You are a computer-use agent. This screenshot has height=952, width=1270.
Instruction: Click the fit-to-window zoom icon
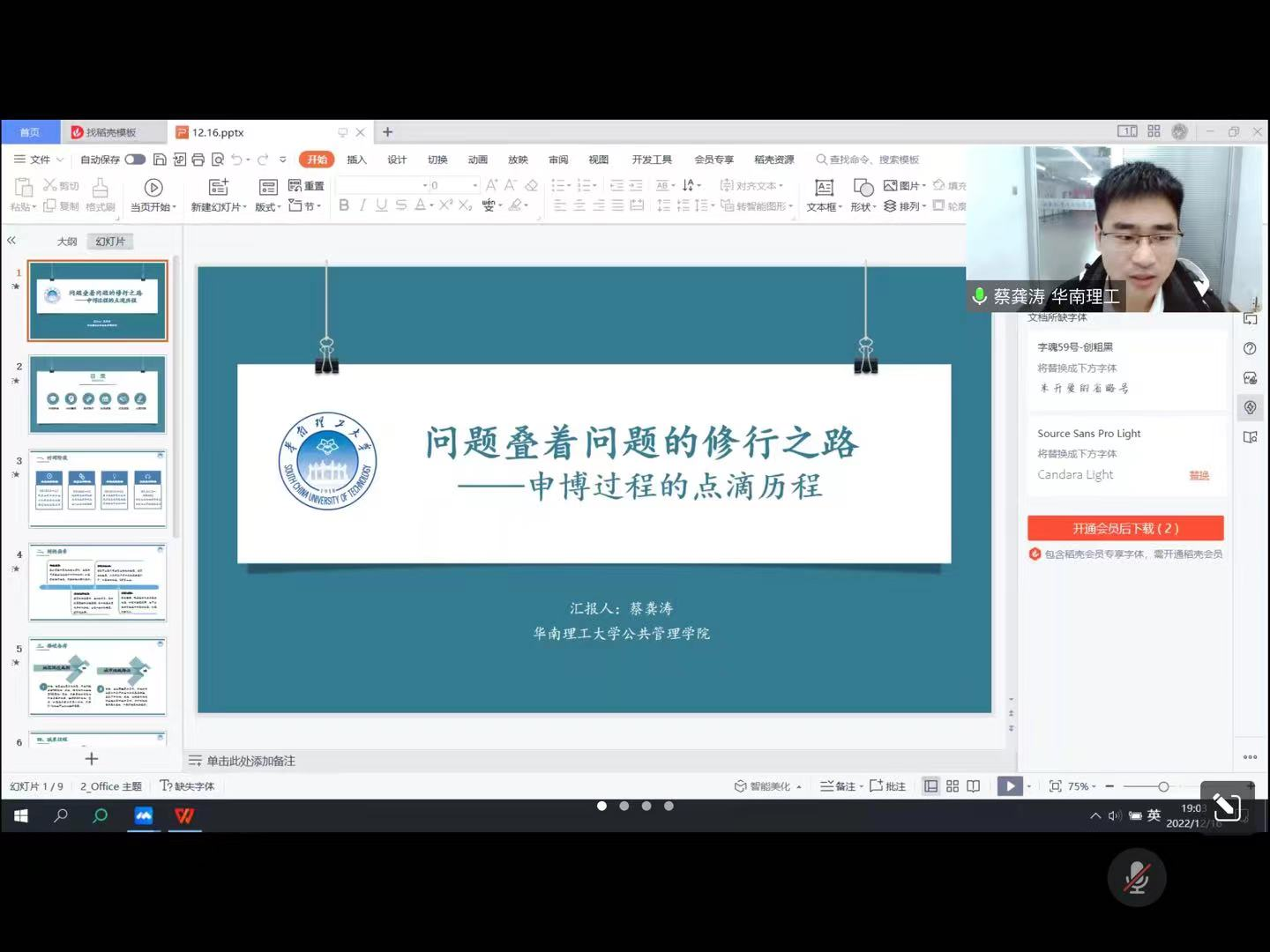click(x=1055, y=786)
